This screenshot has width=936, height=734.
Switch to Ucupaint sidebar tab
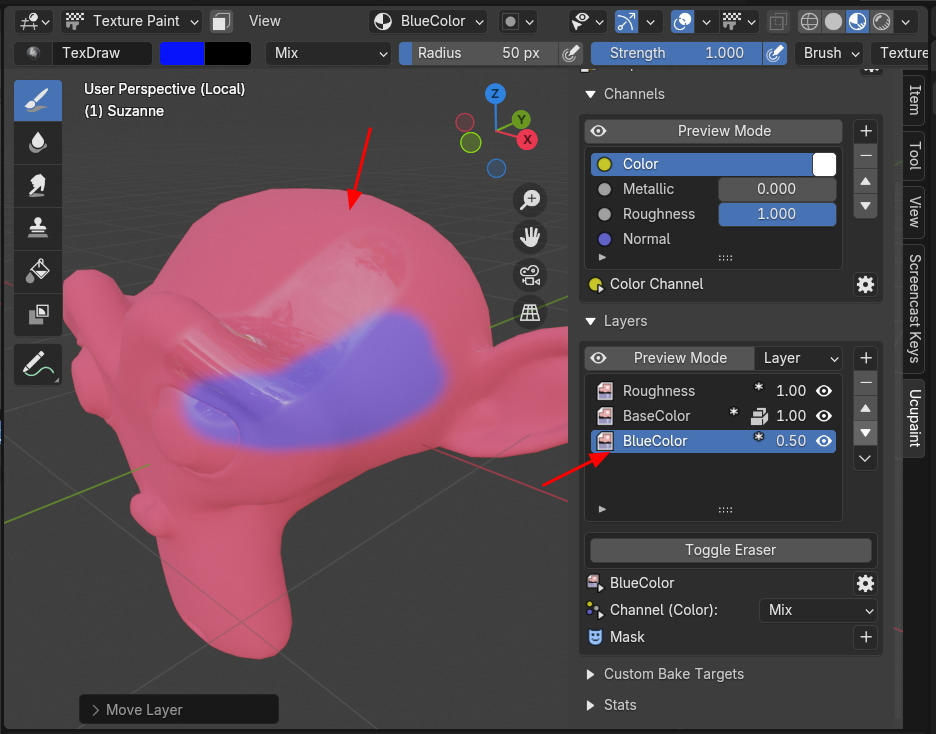pyautogui.click(x=914, y=418)
